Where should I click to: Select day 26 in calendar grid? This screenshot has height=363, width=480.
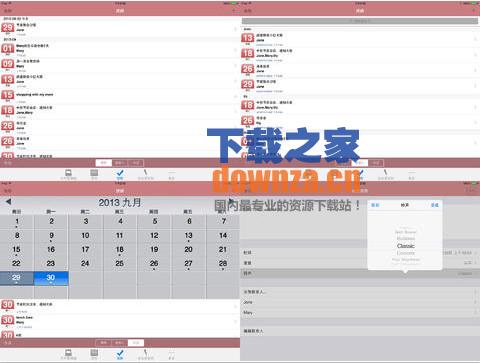click(x=154, y=264)
